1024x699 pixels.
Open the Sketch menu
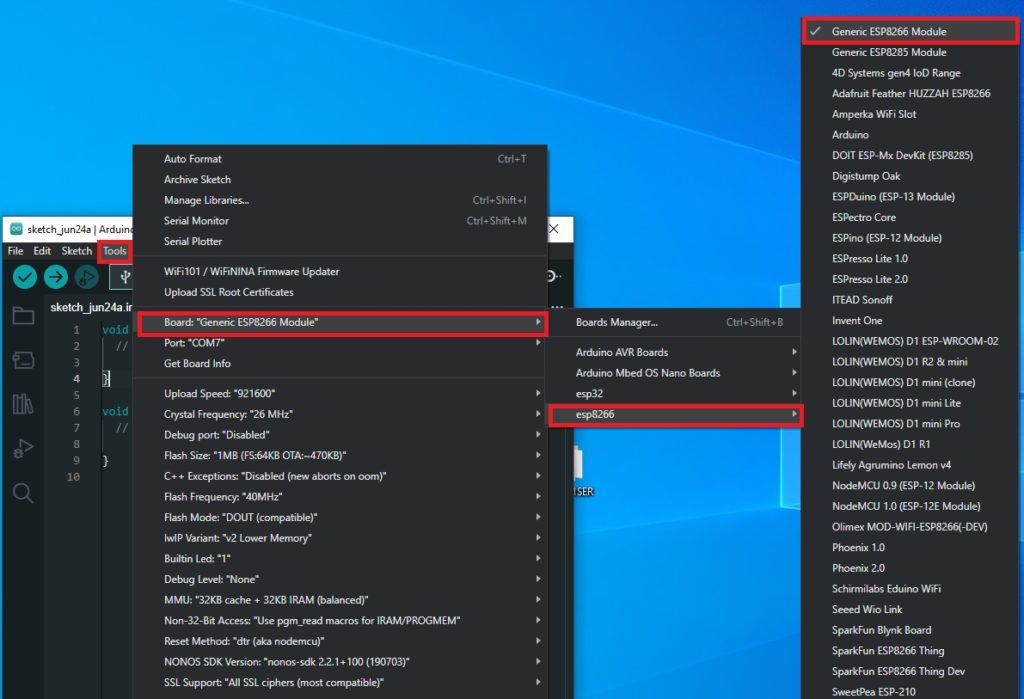tap(77, 251)
